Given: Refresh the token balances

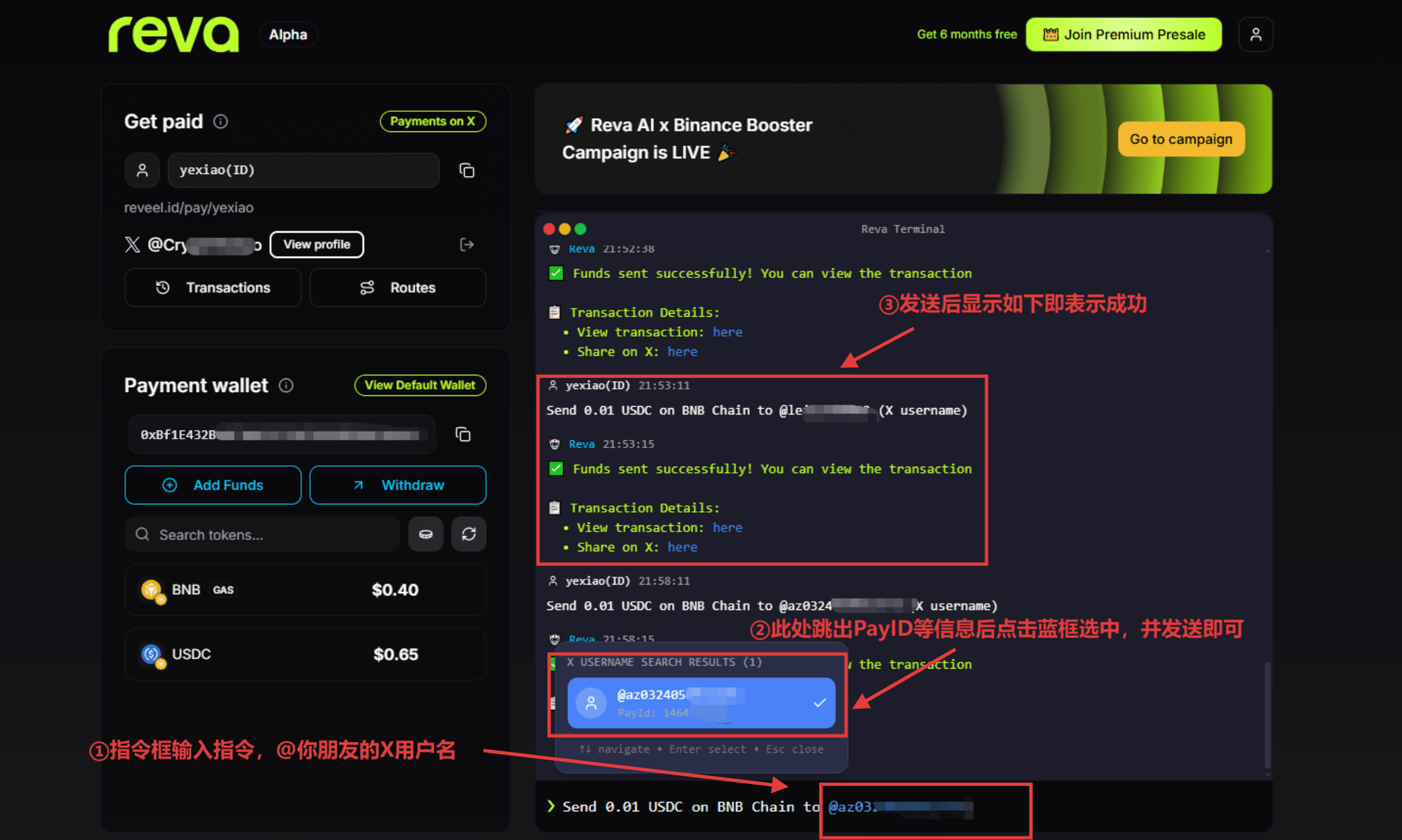Looking at the screenshot, I should pyautogui.click(x=469, y=534).
